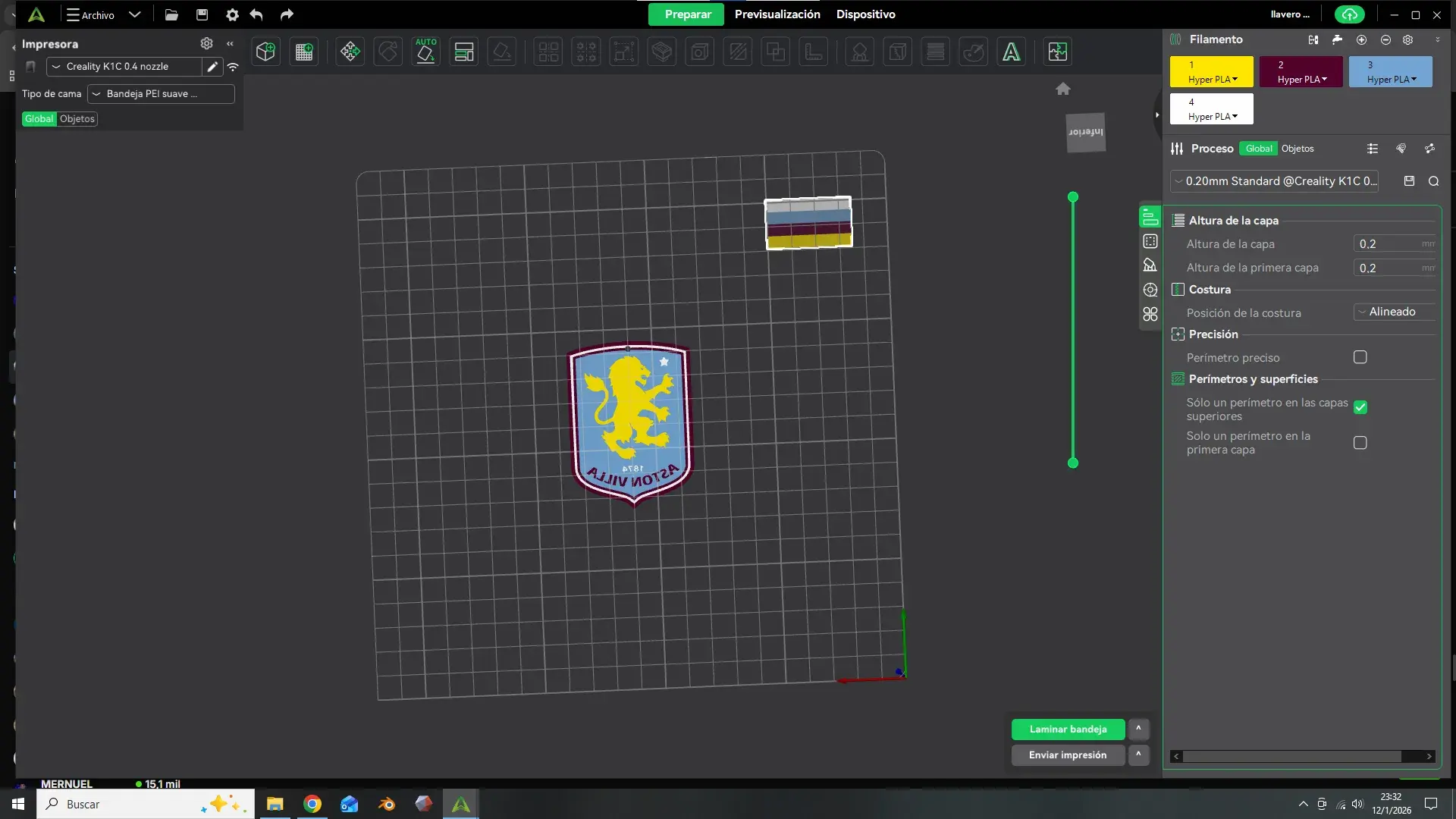Screen dimensions: 1456x819
Task: Collapse the Impresora sidebar with double chevron
Action: [x=230, y=43]
